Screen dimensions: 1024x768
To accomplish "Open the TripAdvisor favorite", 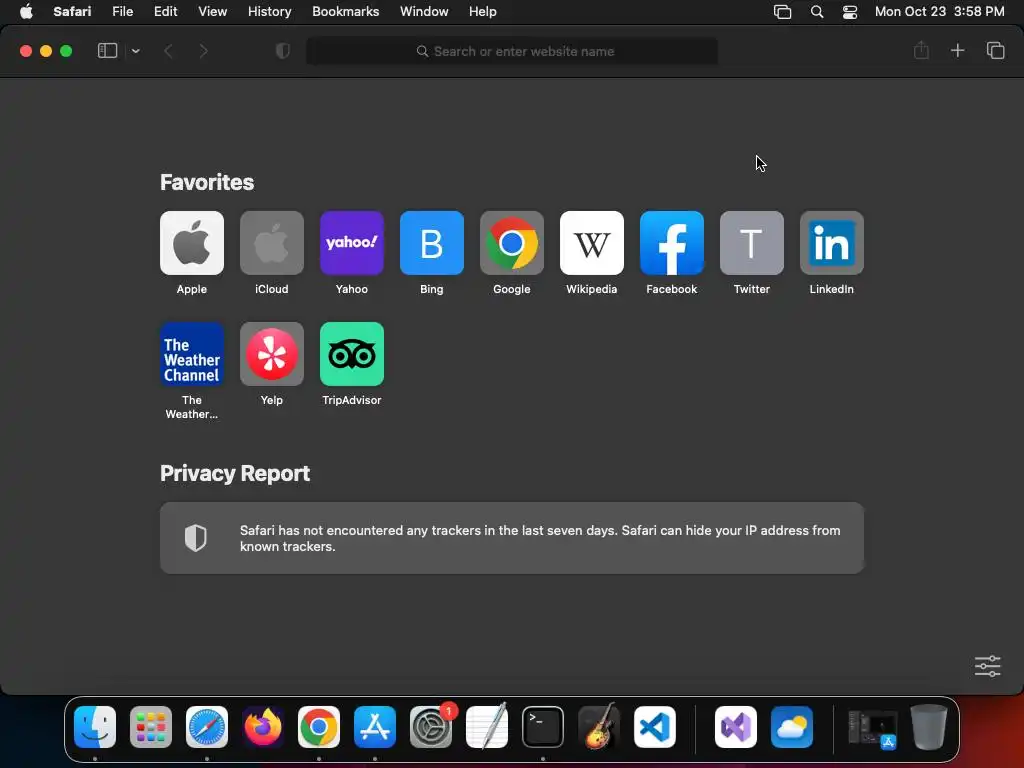I will [x=351, y=354].
